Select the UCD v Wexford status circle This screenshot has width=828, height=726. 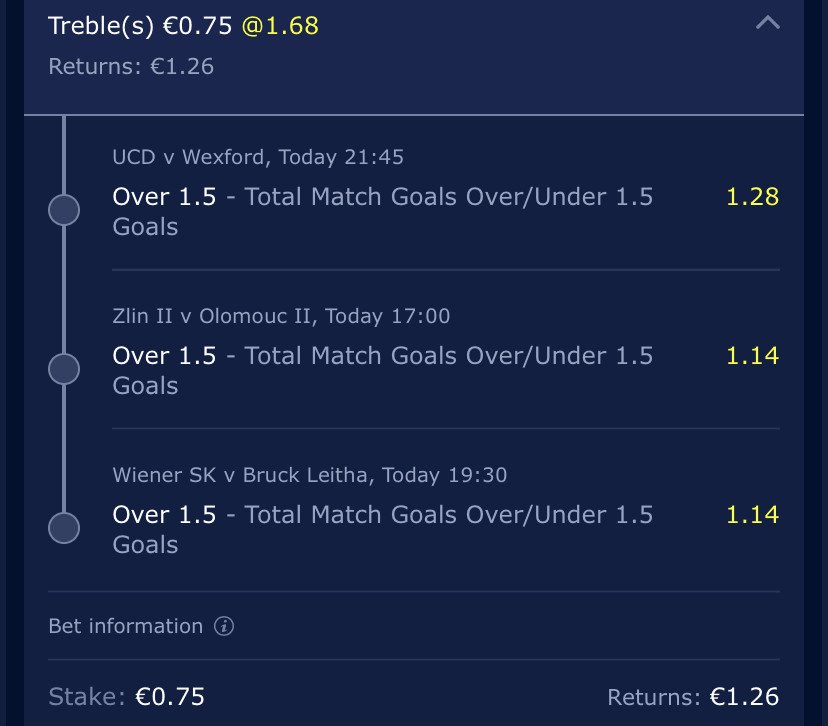pyautogui.click(x=64, y=210)
